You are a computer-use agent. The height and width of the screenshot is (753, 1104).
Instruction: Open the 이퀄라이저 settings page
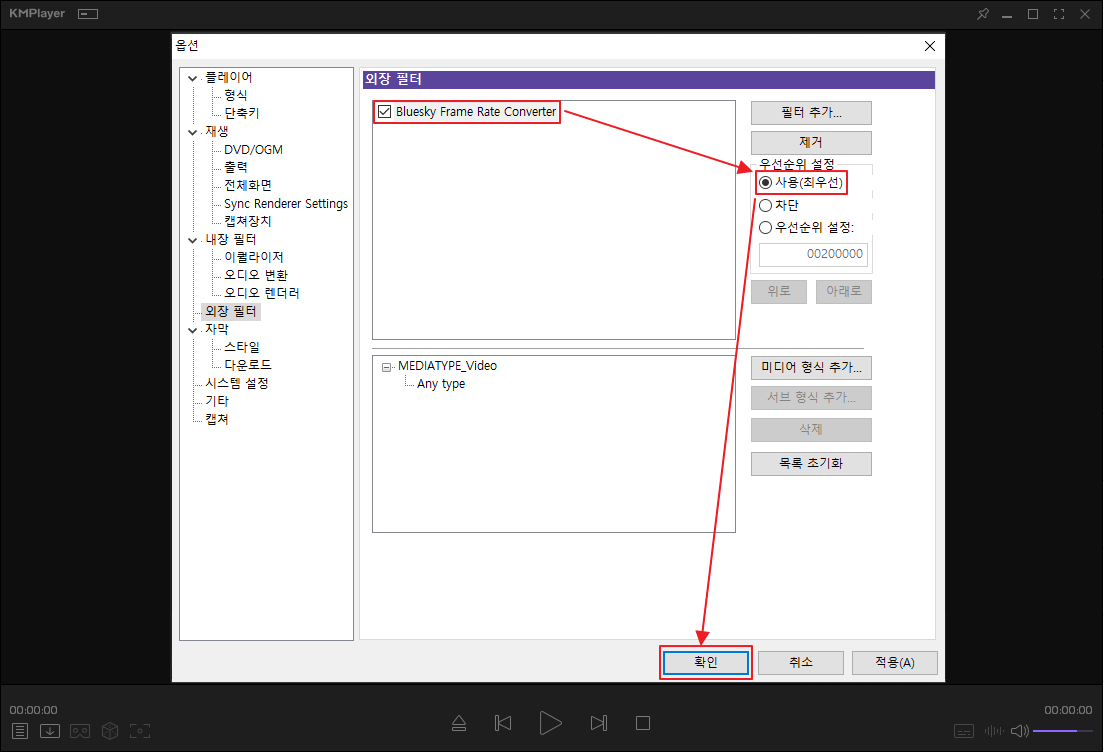pyautogui.click(x=254, y=258)
